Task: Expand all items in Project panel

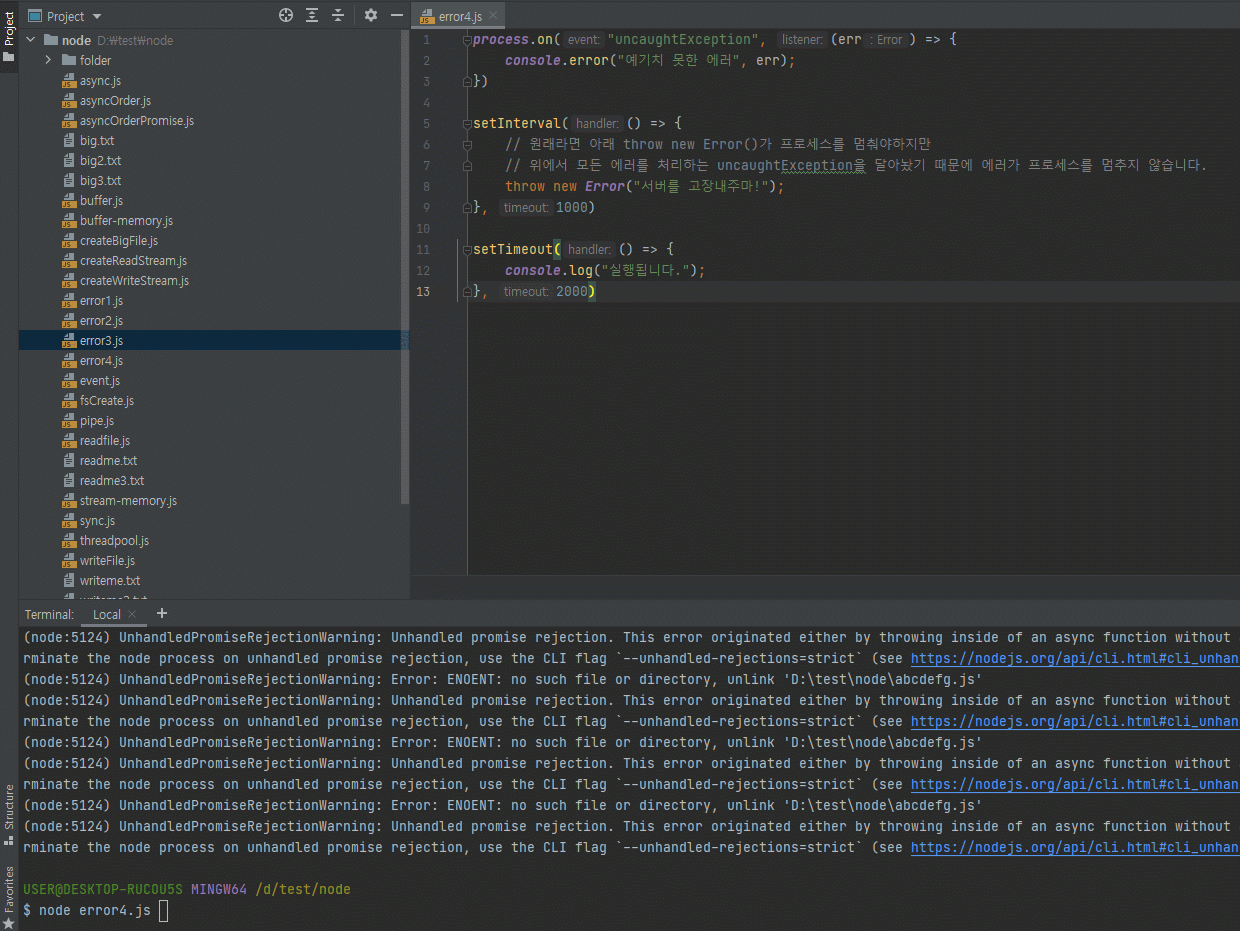Action: 312,15
